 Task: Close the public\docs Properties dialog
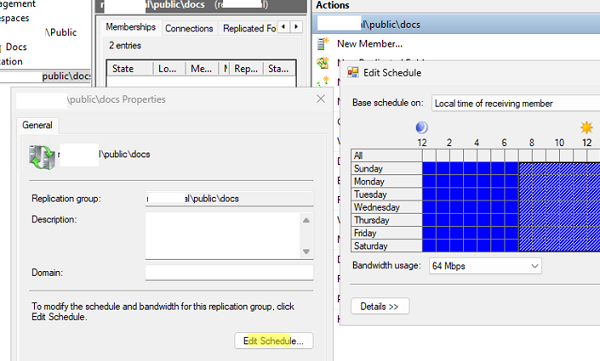pos(321,99)
